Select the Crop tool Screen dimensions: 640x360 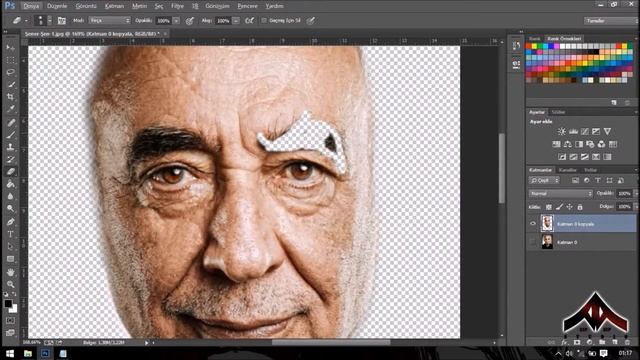tap(11, 97)
